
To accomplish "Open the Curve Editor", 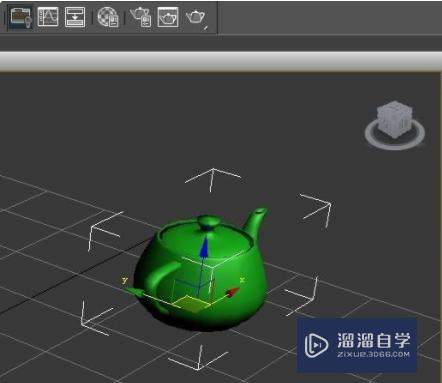I will (x=48, y=17).
